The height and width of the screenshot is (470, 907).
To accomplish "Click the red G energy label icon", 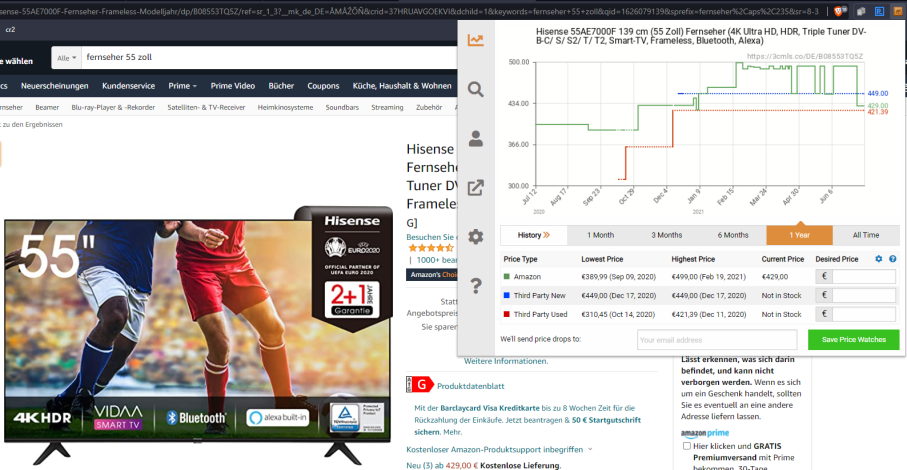I will (x=420, y=385).
